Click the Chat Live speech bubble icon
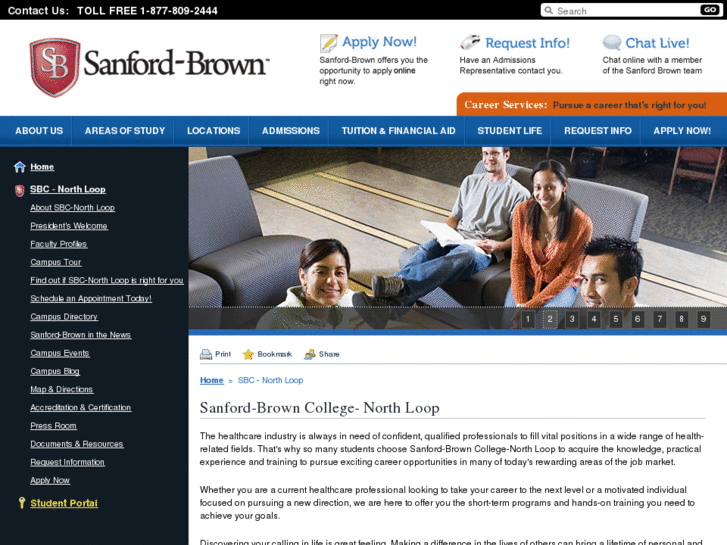Screen dimensions: 727x545 (612, 43)
